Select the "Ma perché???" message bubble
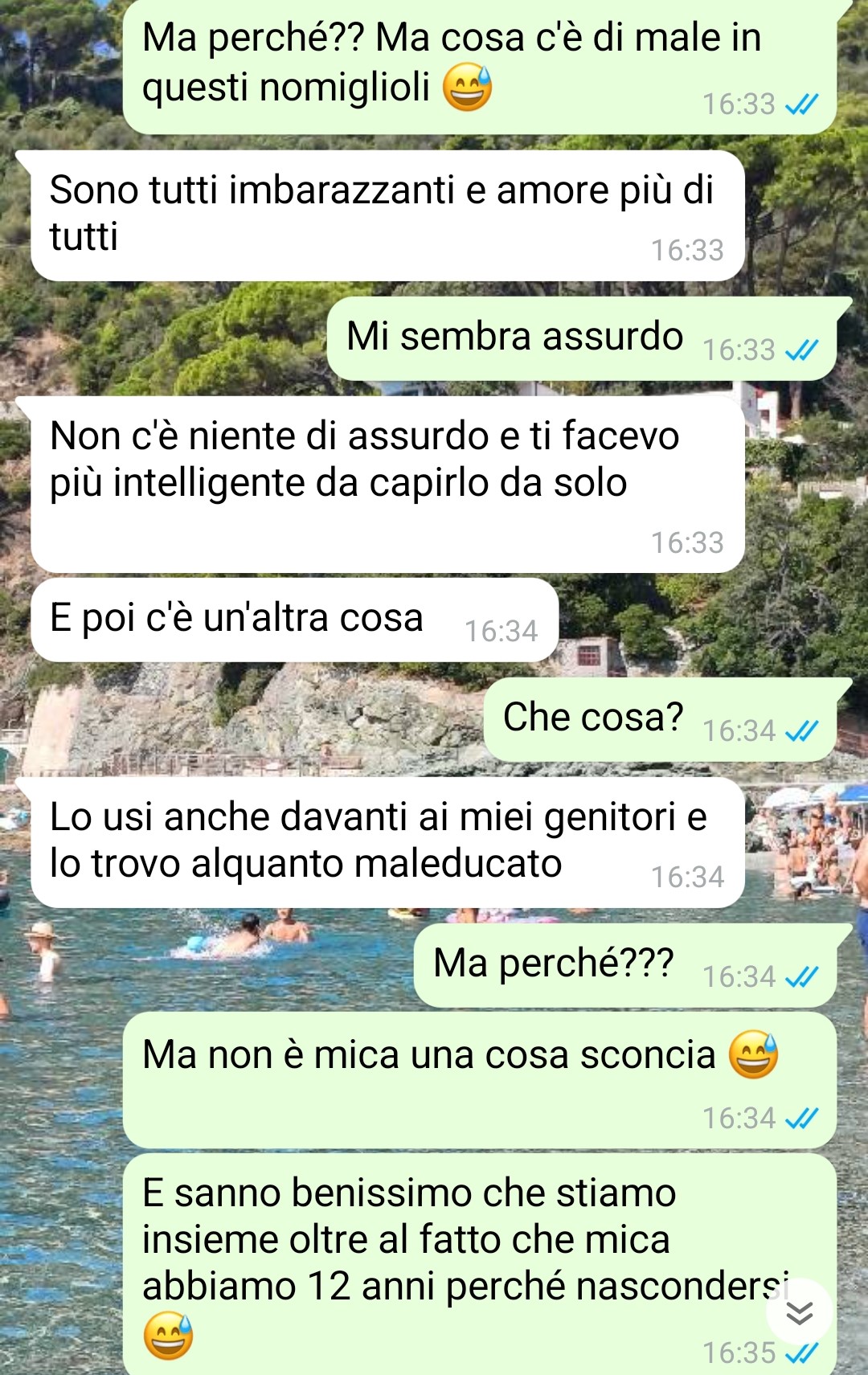 tap(625, 965)
